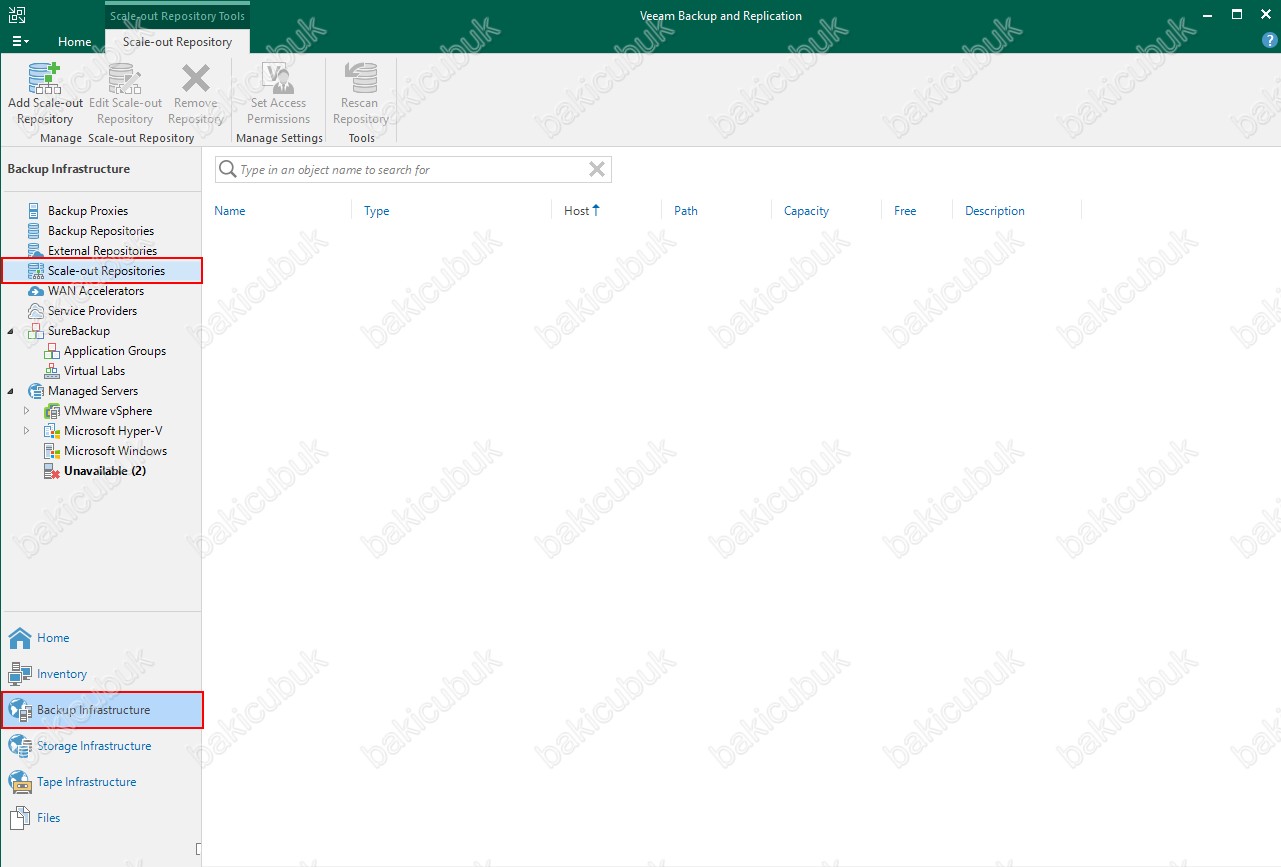Click the Set Access Permissions icon
The height and width of the screenshot is (867, 1281).
point(278,78)
